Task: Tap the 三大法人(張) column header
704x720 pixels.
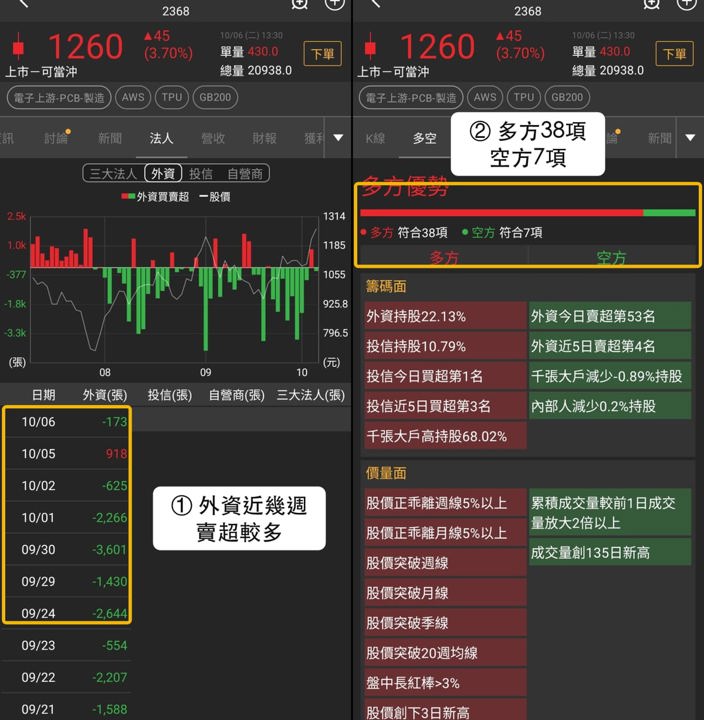Action: point(310,395)
